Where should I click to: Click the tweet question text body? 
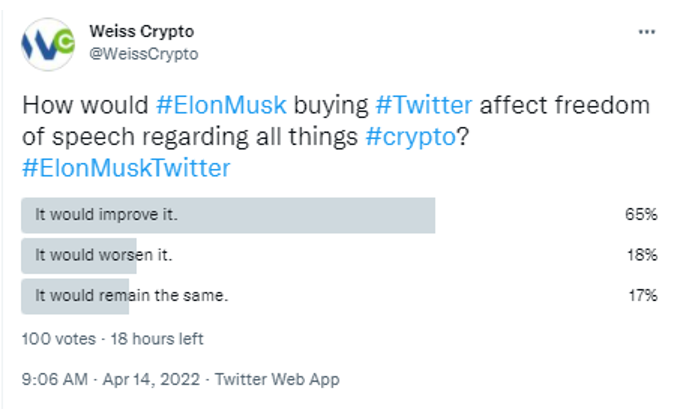pos(336,136)
